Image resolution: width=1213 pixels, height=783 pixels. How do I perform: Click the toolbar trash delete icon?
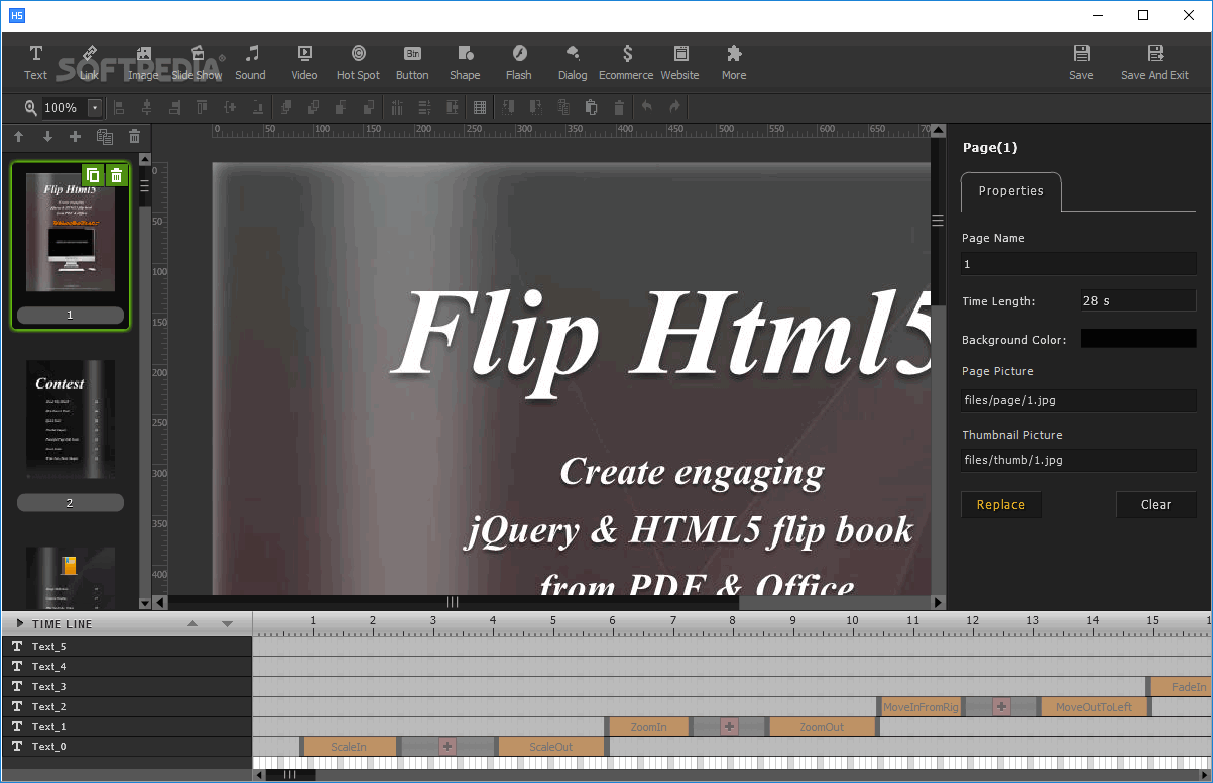[x=619, y=107]
